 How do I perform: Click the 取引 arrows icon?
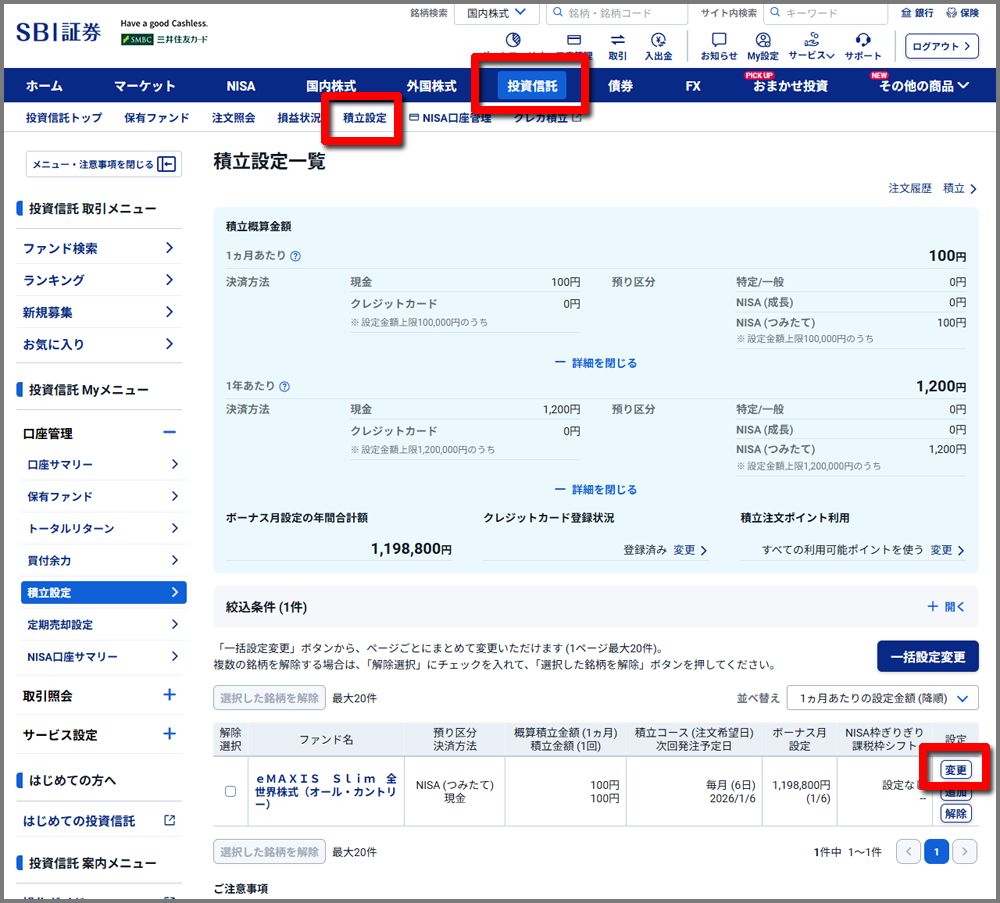tap(617, 40)
